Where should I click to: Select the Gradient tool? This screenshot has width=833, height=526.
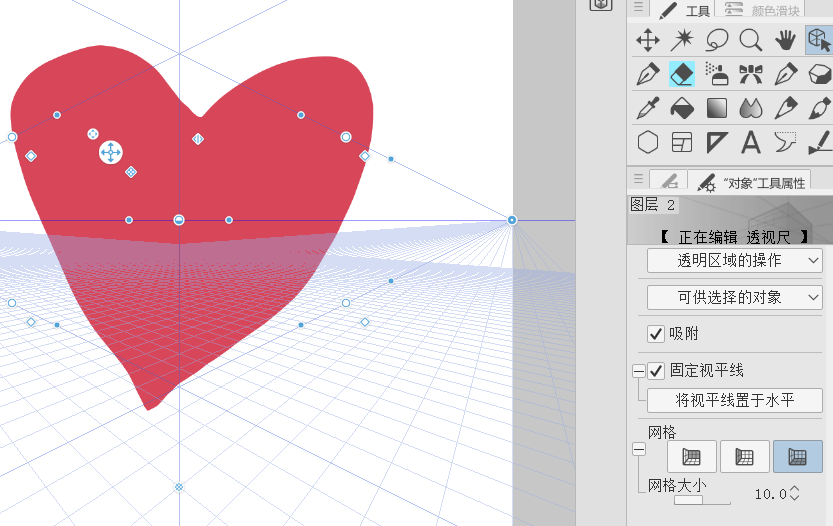tap(717, 108)
